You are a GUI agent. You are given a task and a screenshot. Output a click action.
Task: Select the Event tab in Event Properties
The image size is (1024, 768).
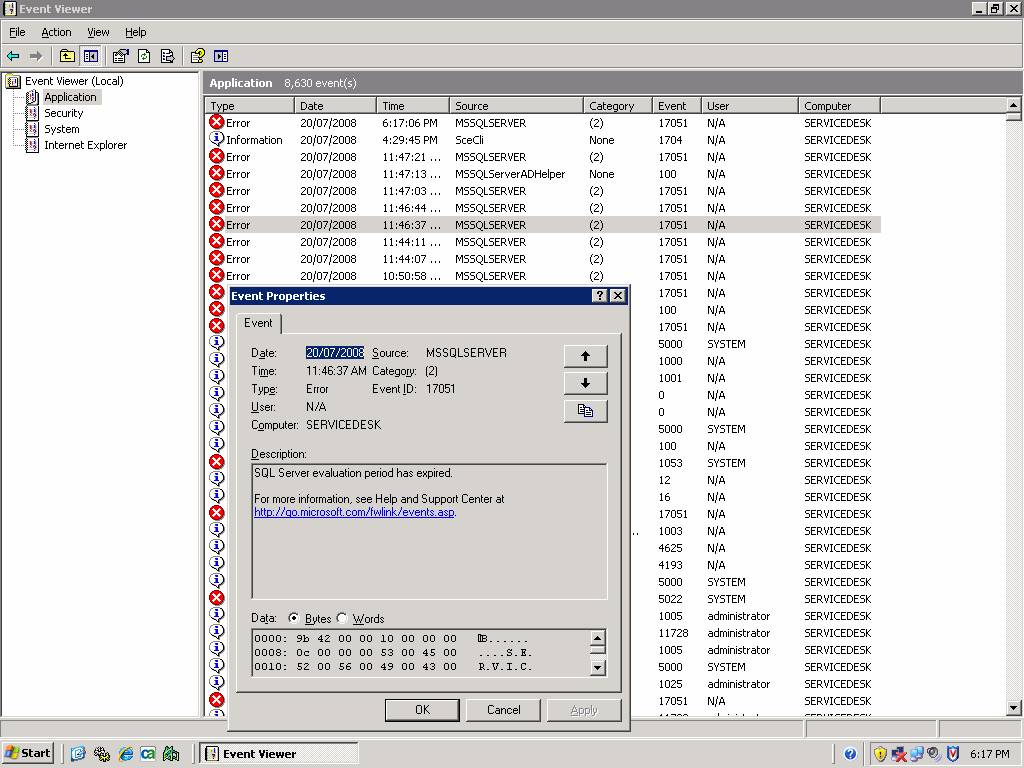point(258,323)
